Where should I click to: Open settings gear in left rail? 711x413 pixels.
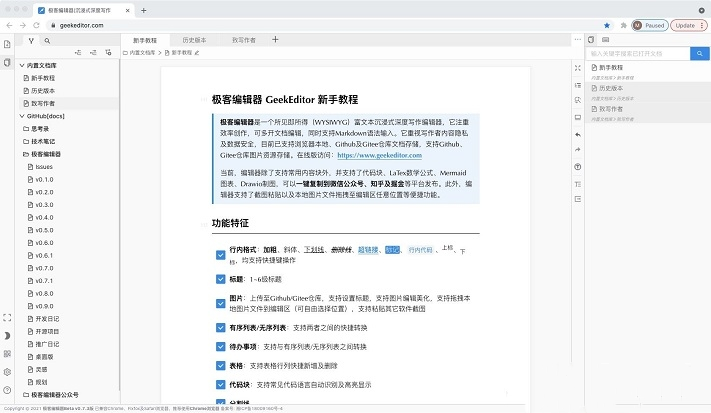tap(7, 372)
